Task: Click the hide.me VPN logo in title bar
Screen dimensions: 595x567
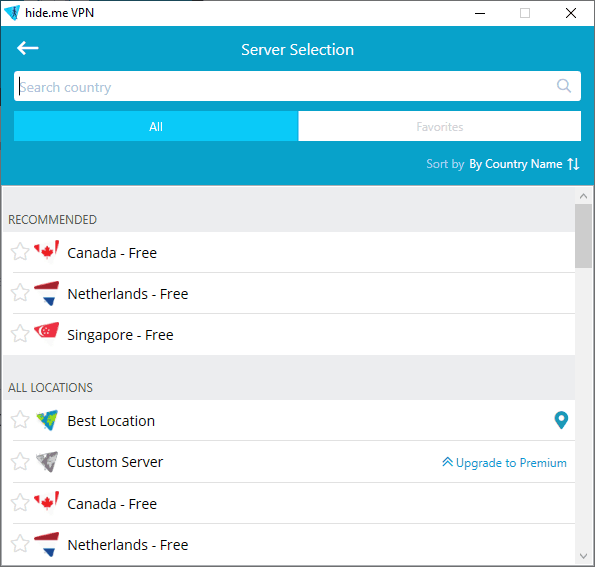Action: tap(12, 13)
